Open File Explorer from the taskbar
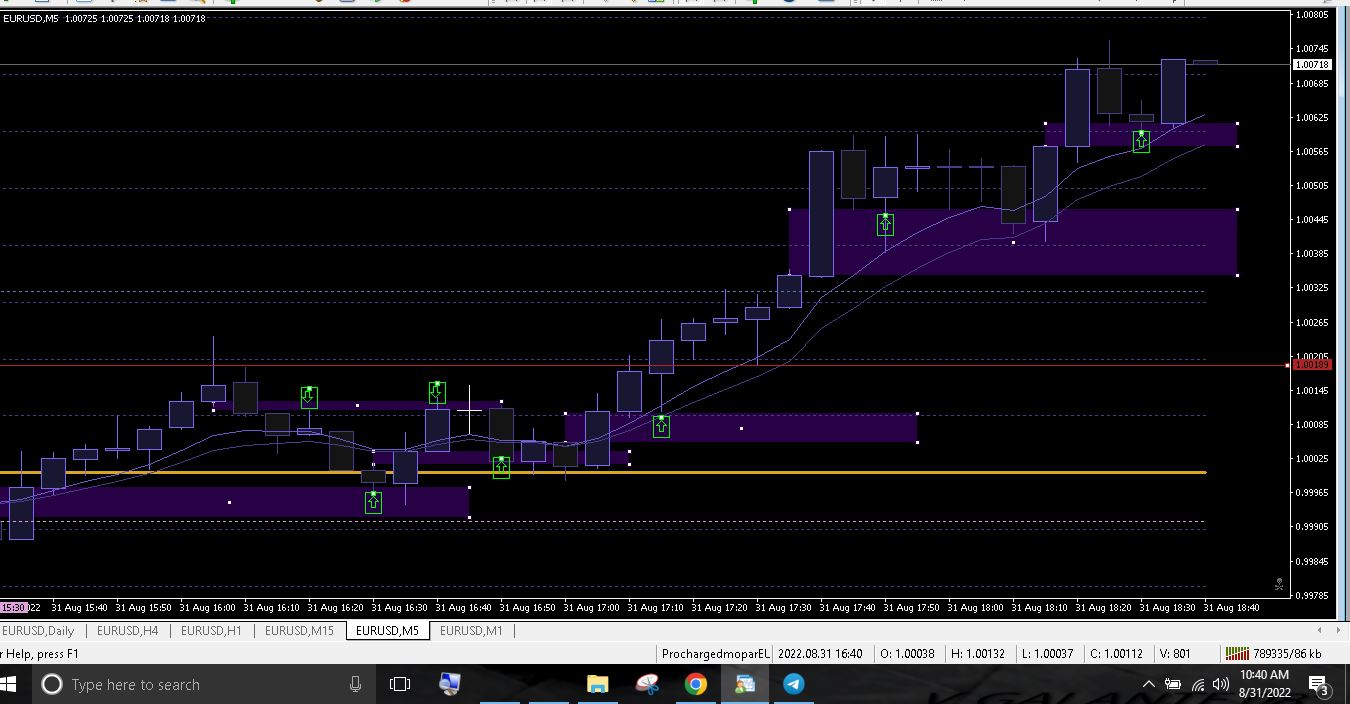Screen dimensions: 1350x704 click(598, 685)
